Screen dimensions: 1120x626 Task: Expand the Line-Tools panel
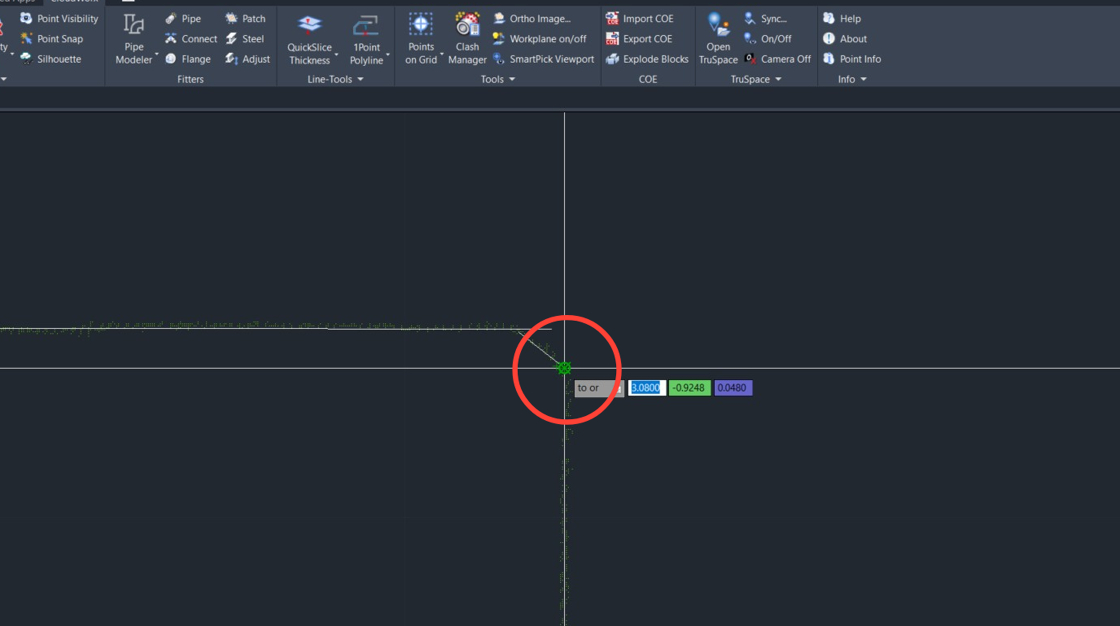(x=335, y=79)
